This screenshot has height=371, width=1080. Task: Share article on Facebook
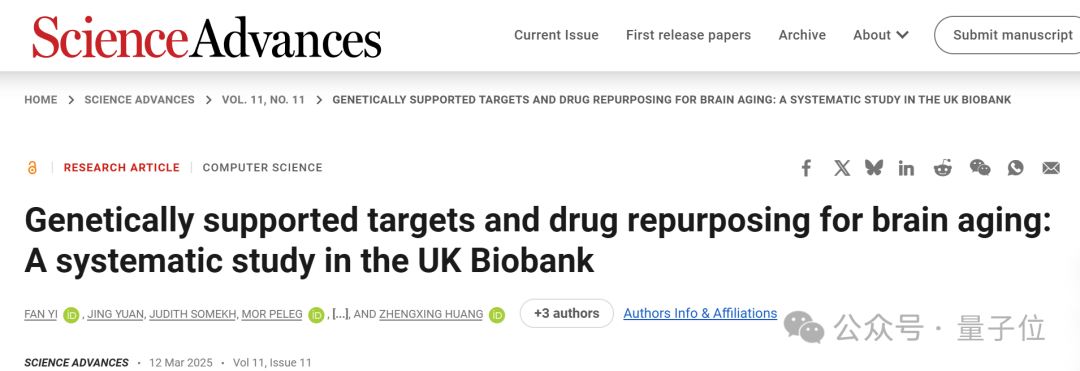pos(806,167)
